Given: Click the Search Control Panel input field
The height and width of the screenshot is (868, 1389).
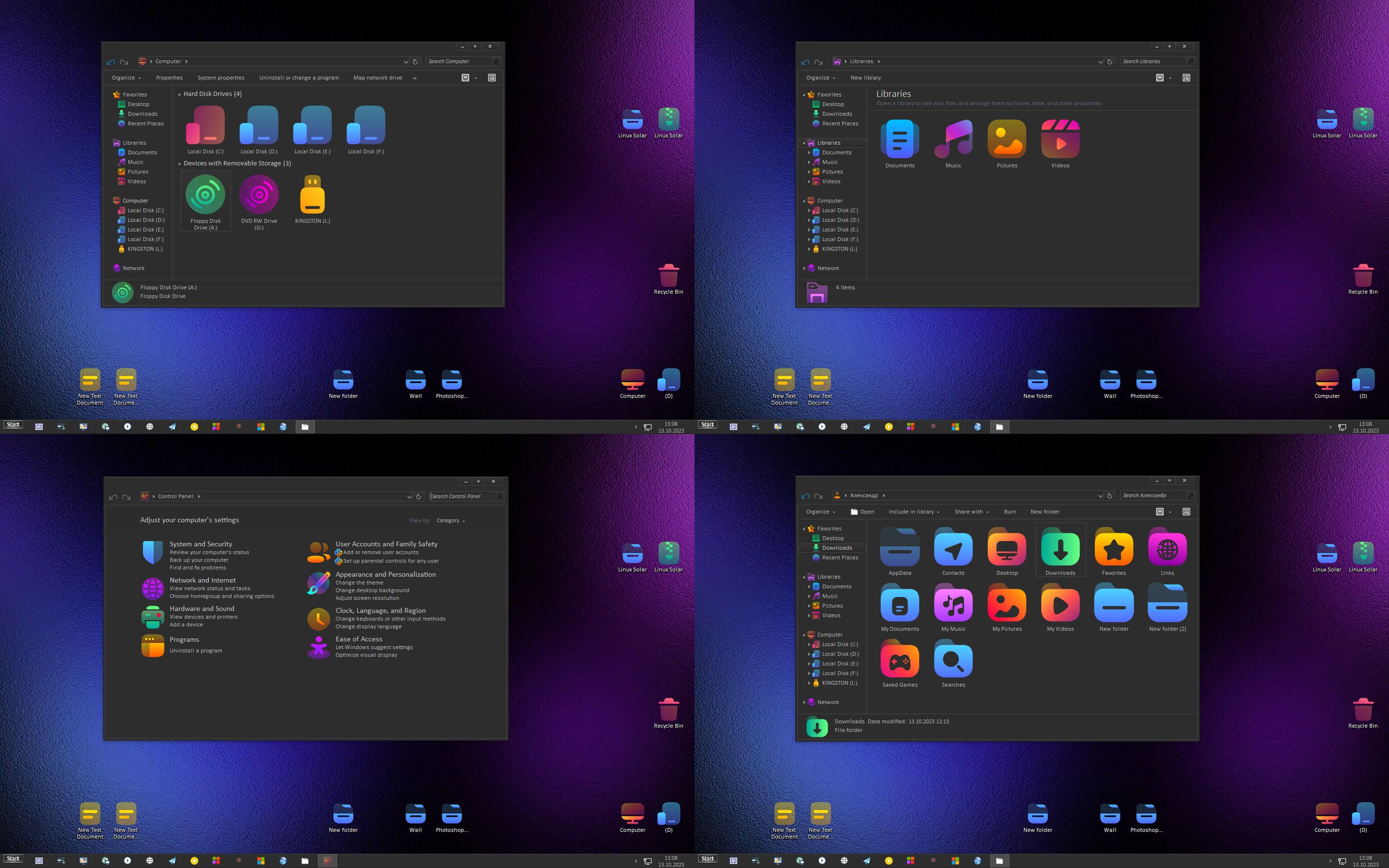Looking at the screenshot, I should click(463, 496).
